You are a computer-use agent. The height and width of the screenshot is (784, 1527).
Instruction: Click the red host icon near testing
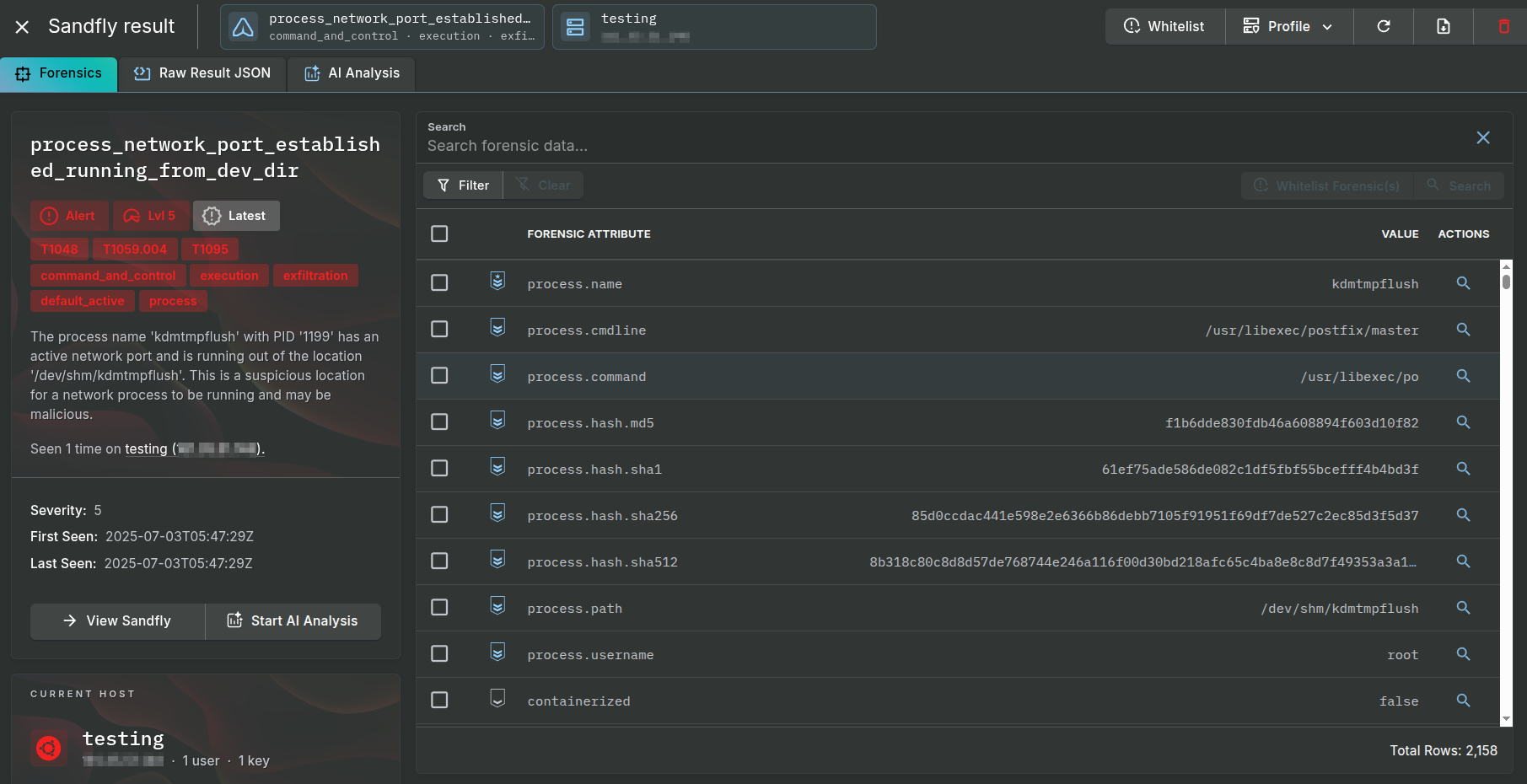[x=49, y=748]
